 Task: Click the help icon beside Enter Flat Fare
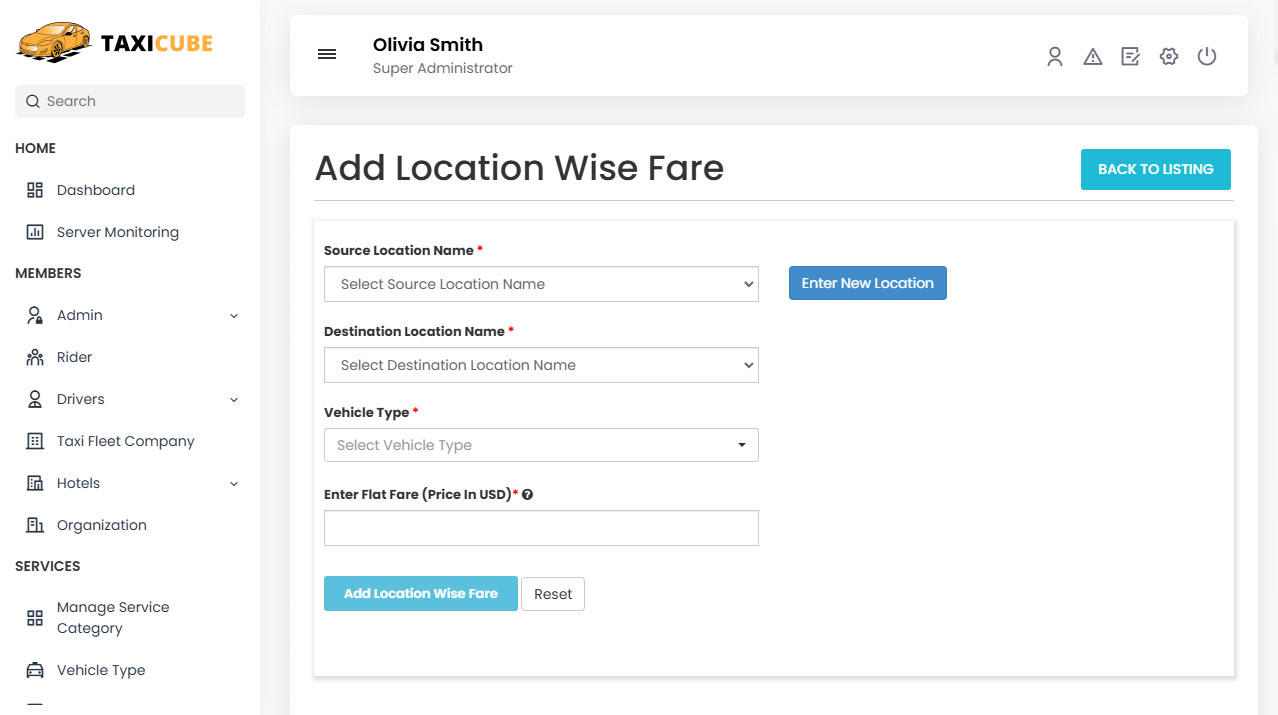click(527, 494)
